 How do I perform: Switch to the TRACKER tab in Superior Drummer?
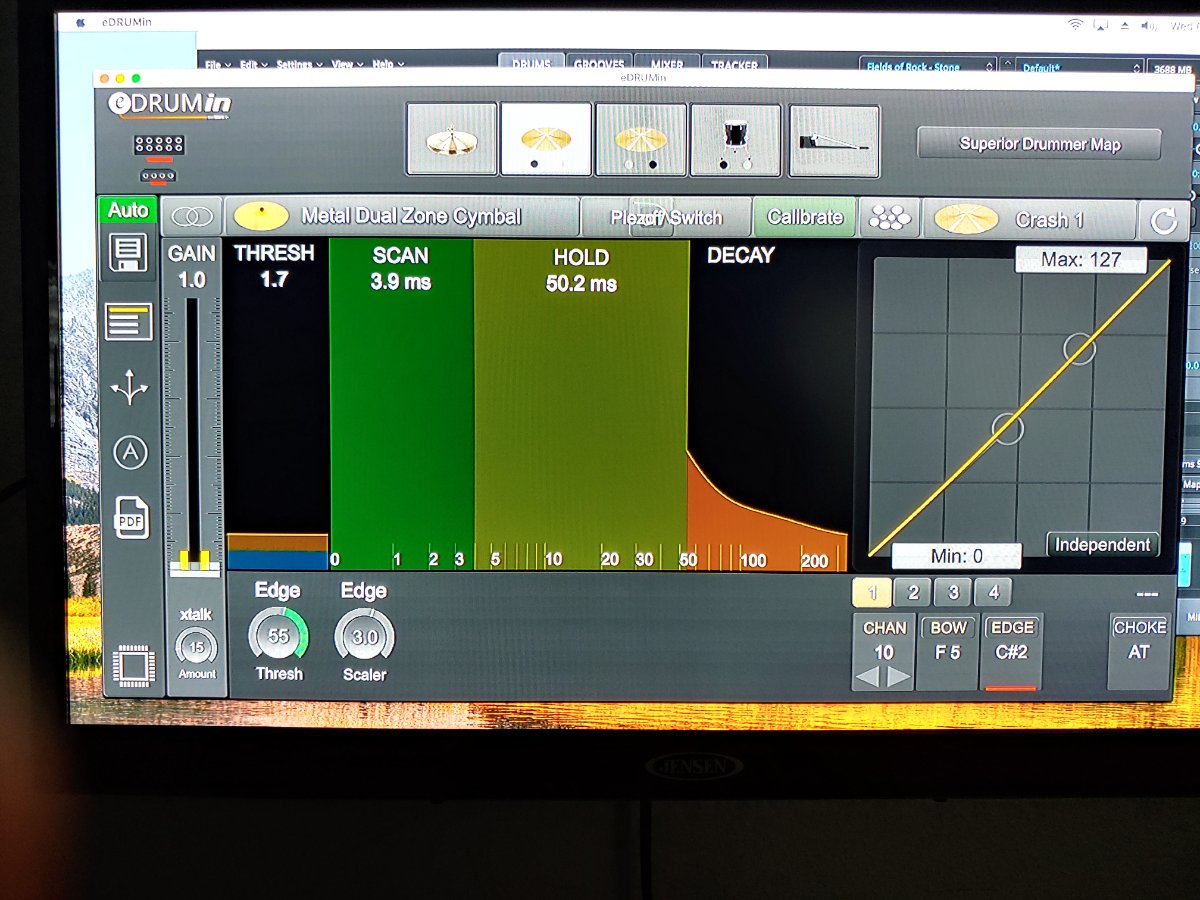coord(735,64)
